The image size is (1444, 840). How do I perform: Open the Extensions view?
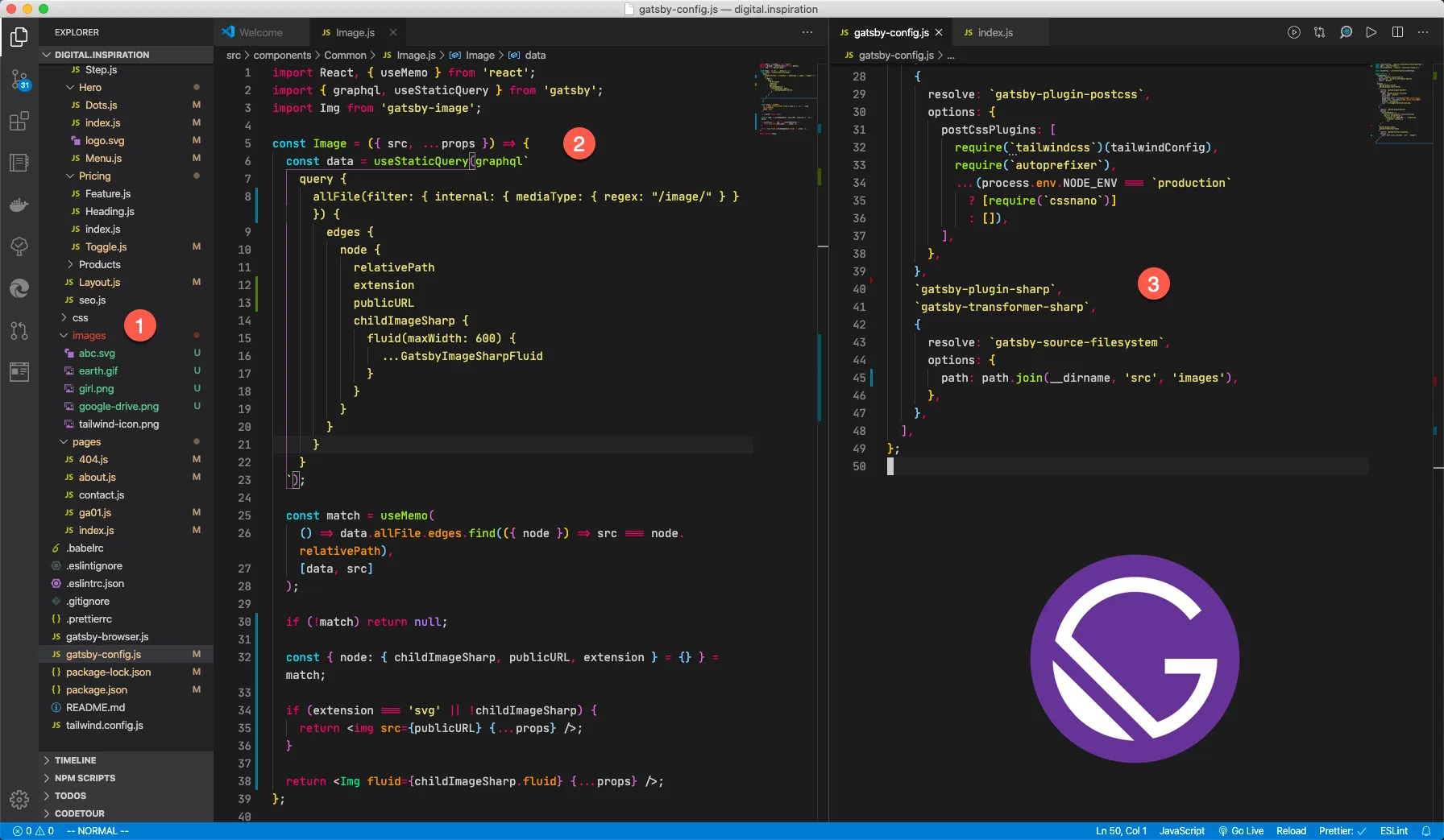tap(19, 122)
